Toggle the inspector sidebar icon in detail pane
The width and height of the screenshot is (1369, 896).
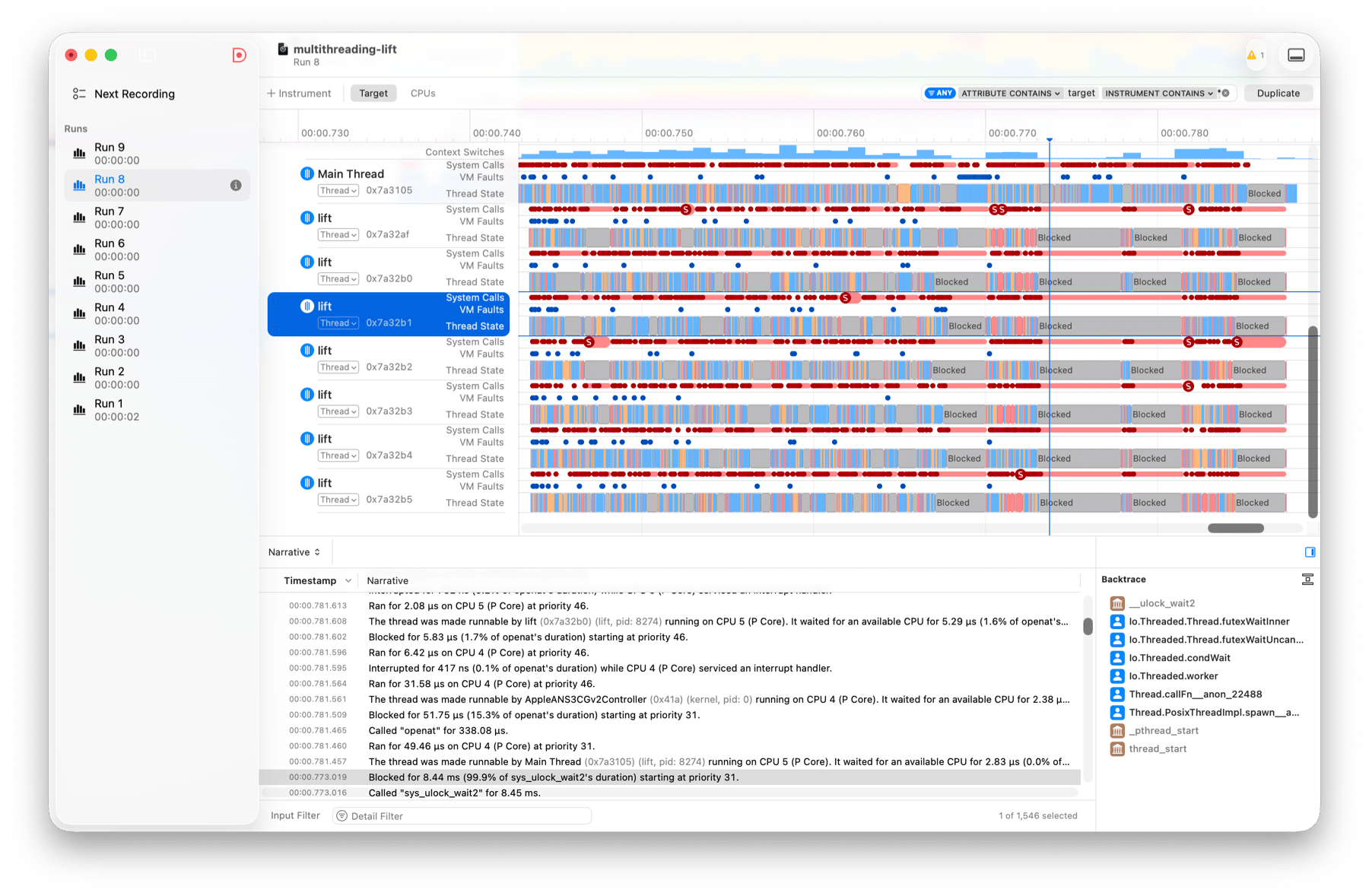point(1310,552)
